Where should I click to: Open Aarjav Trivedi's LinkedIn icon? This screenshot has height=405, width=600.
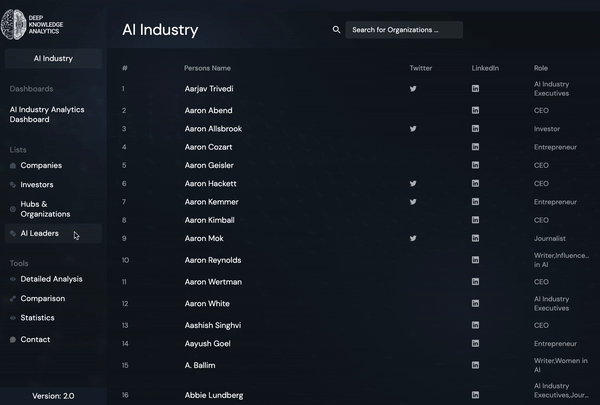point(475,89)
